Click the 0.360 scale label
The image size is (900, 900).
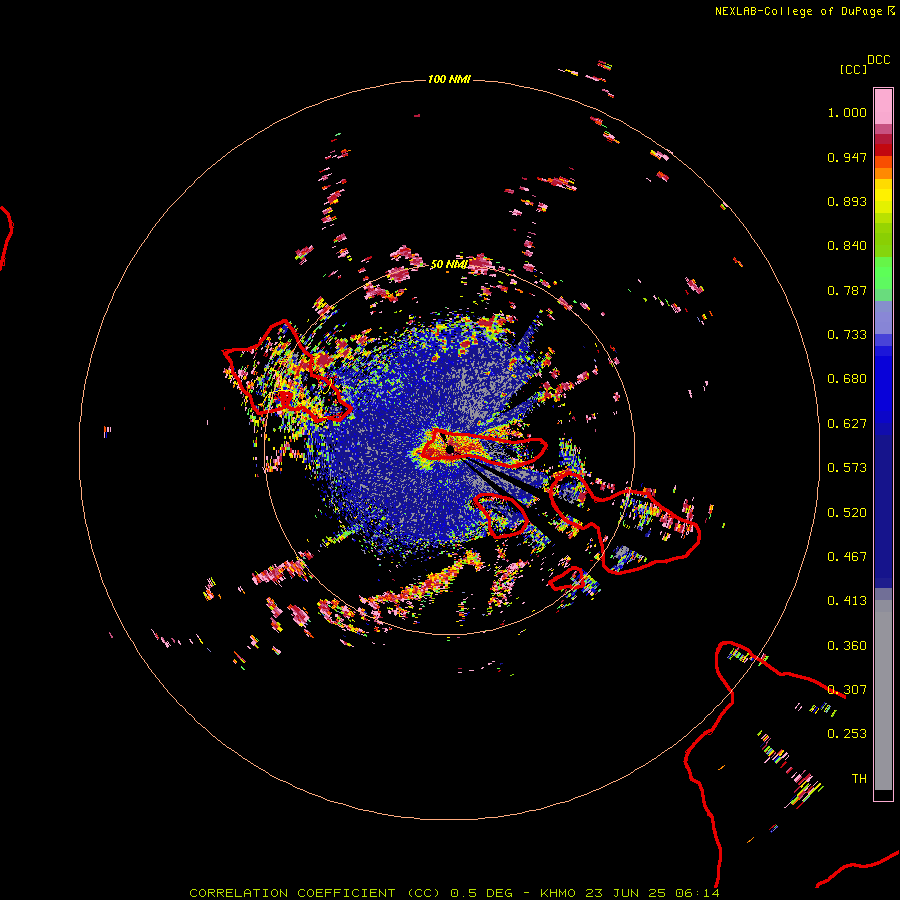coord(847,646)
